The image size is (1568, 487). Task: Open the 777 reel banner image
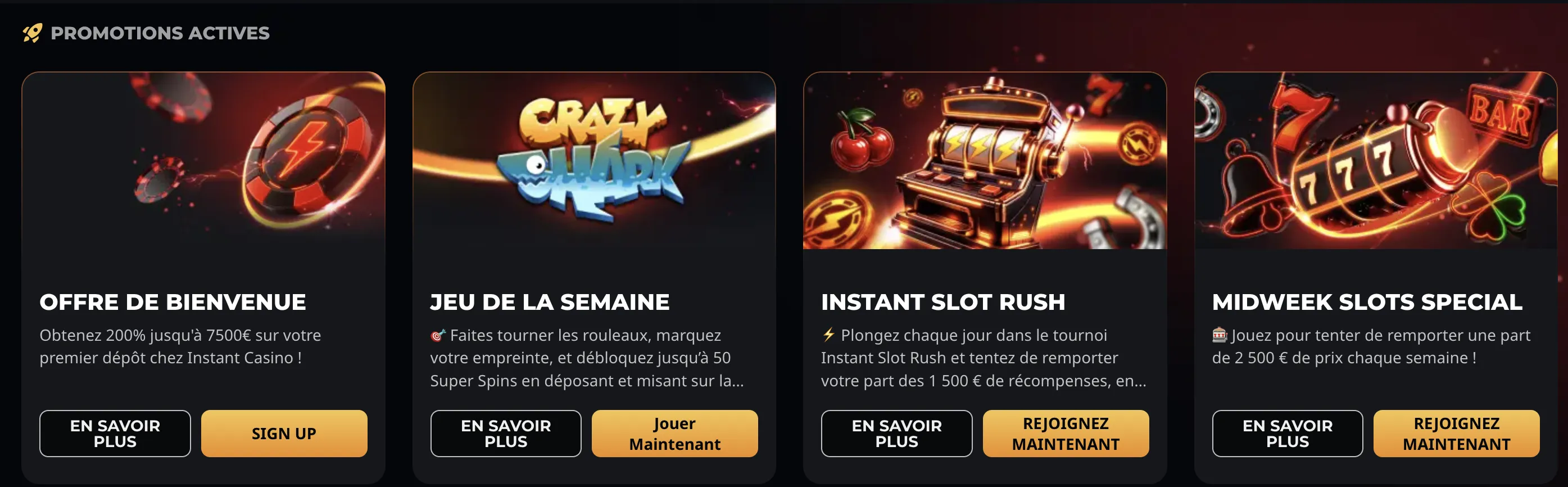coord(1375,161)
